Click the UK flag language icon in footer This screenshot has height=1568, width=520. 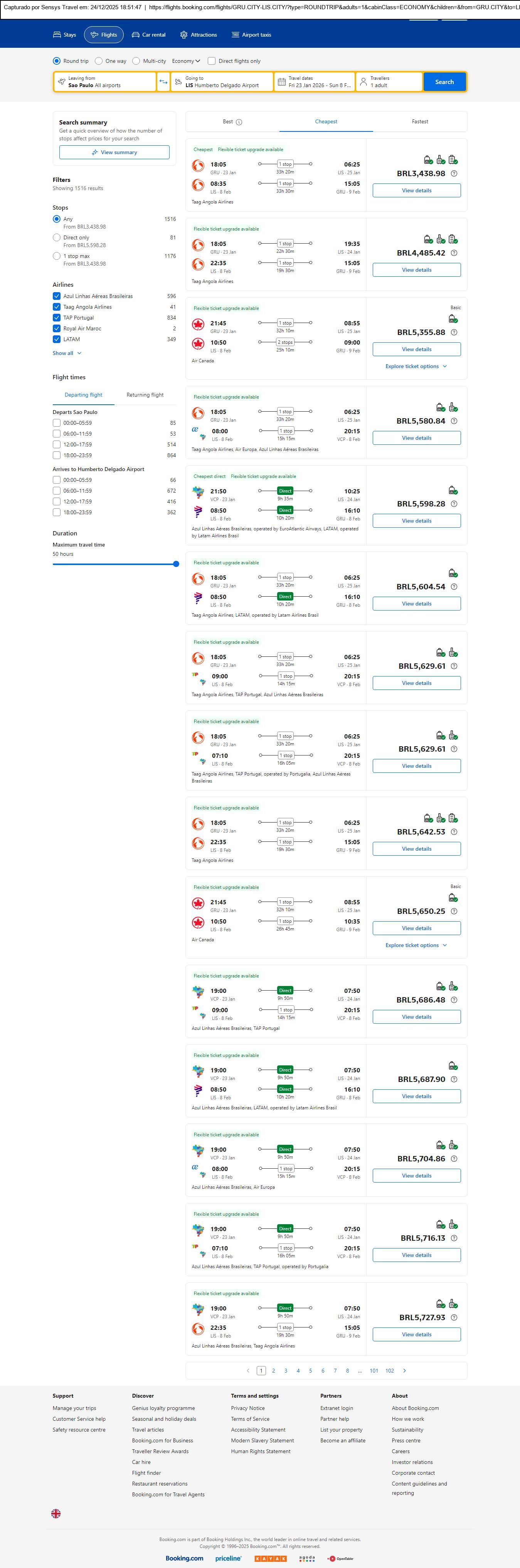pos(56,1513)
